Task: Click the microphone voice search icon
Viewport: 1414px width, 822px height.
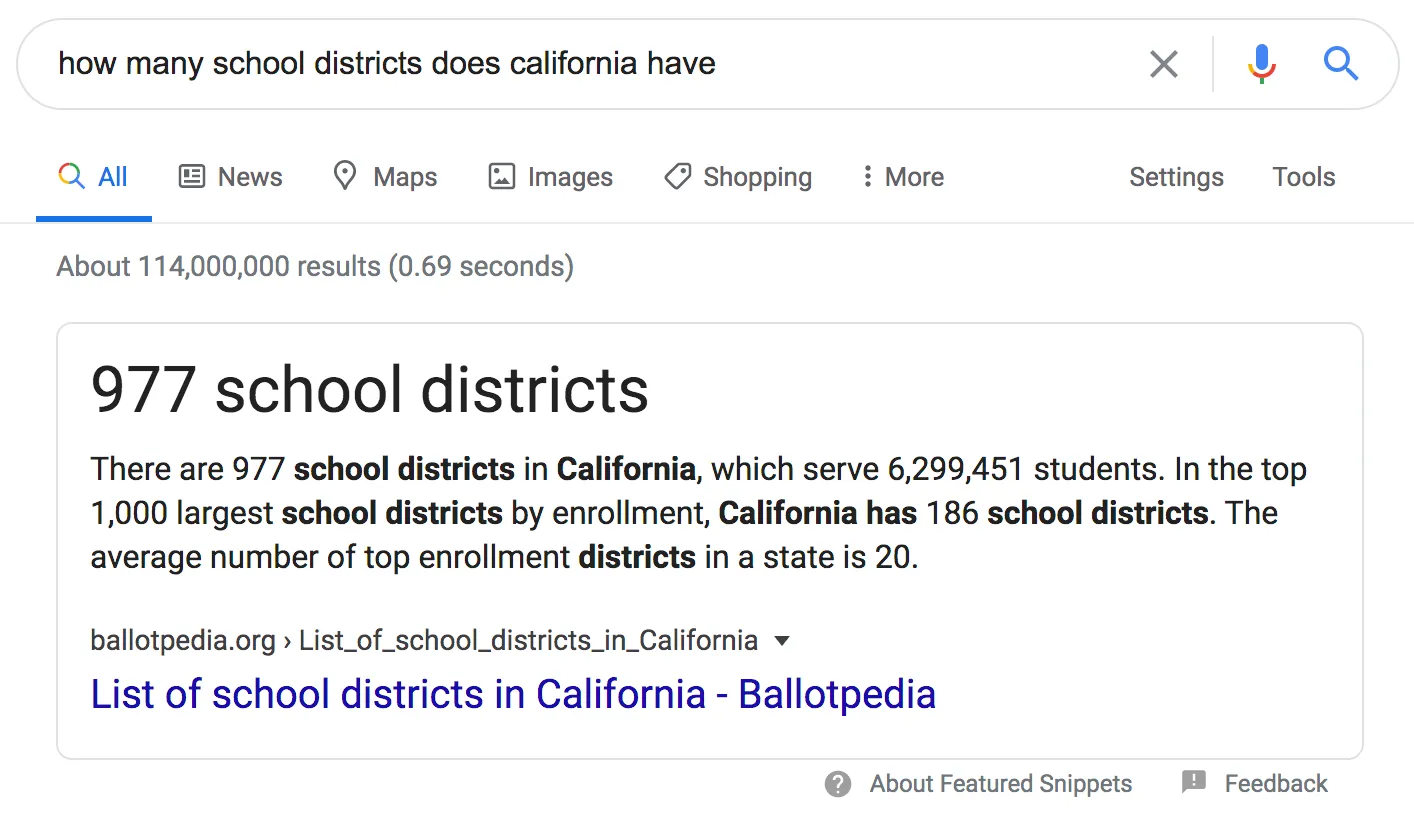Action: 1262,63
